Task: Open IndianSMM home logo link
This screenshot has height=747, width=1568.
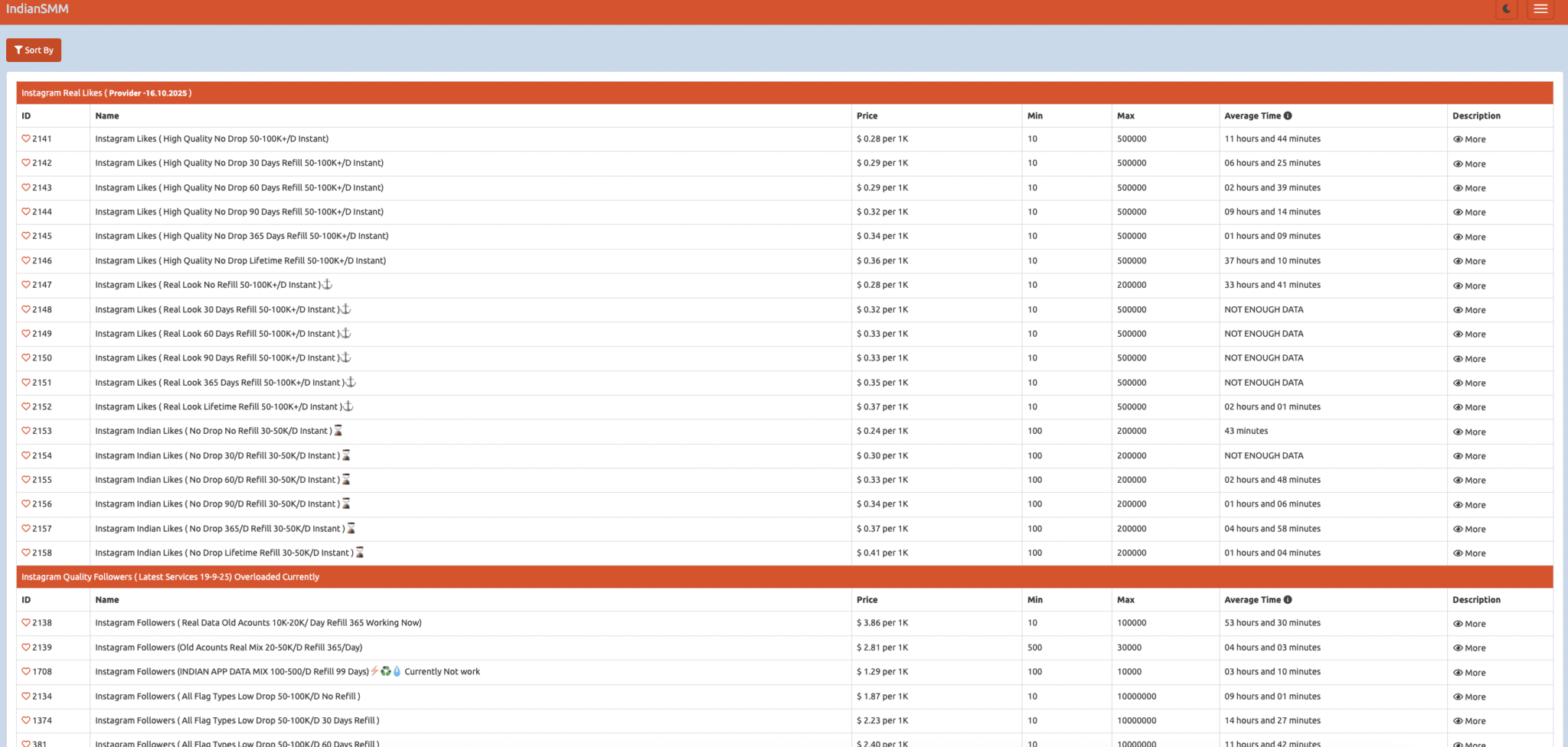Action: pyautogui.click(x=38, y=9)
